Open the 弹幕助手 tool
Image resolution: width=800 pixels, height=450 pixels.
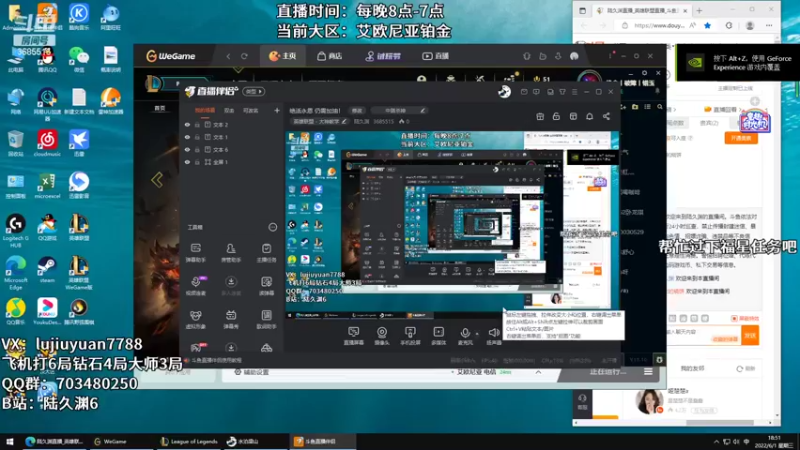195,253
